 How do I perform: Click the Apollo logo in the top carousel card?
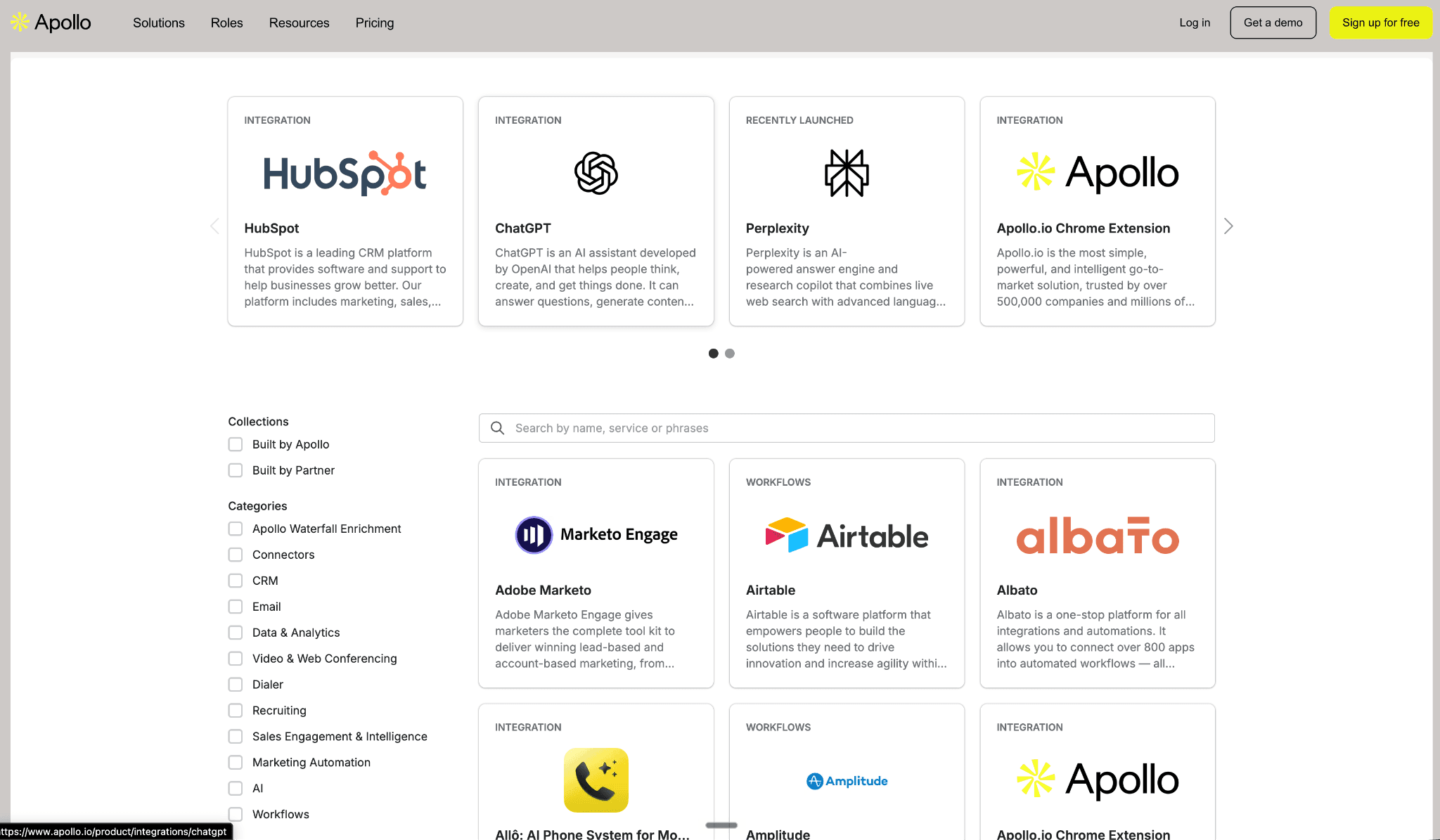pos(1098,172)
